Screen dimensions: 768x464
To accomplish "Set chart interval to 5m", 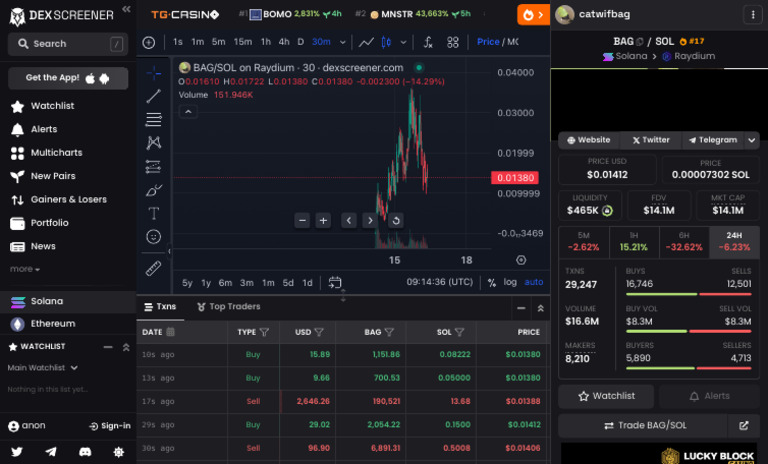I will [x=218, y=42].
